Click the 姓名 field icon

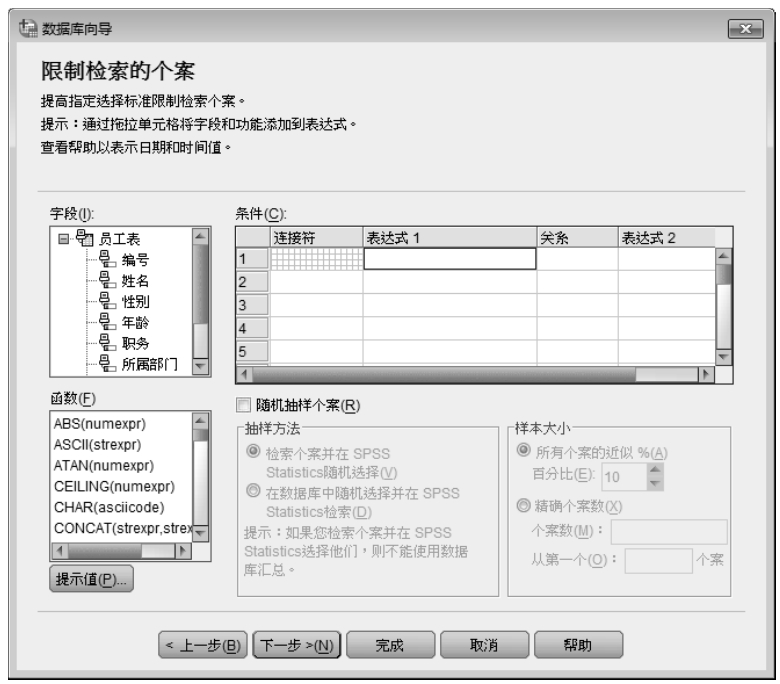(107, 280)
